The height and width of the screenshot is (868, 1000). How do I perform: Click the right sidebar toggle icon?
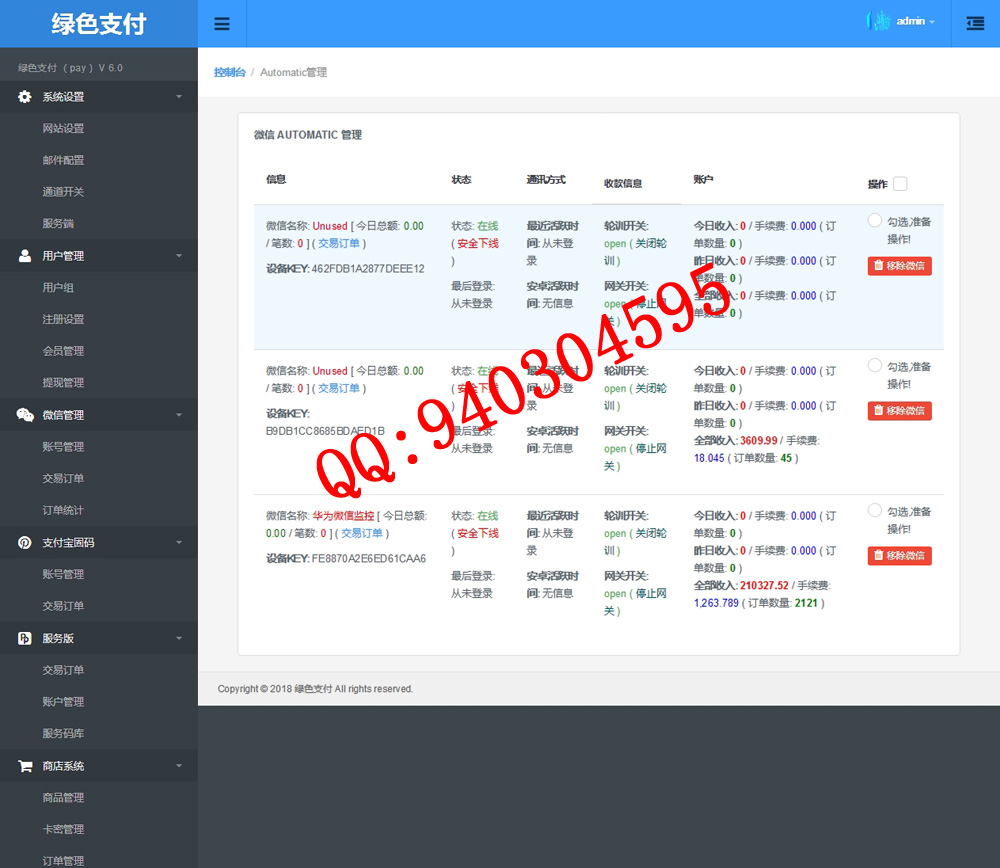tap(975, 24)
